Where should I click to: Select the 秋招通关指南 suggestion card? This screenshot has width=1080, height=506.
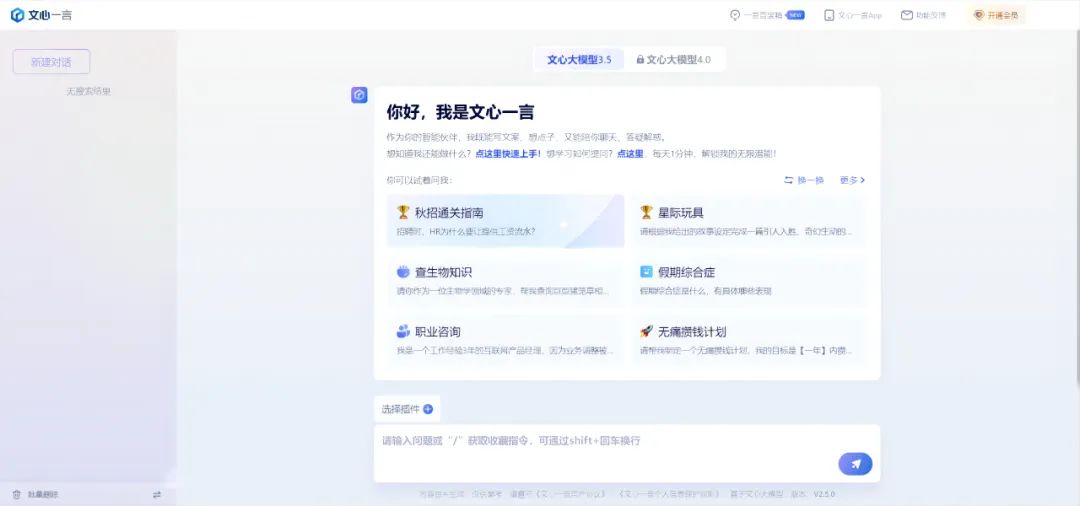click(x=506, y=221)
